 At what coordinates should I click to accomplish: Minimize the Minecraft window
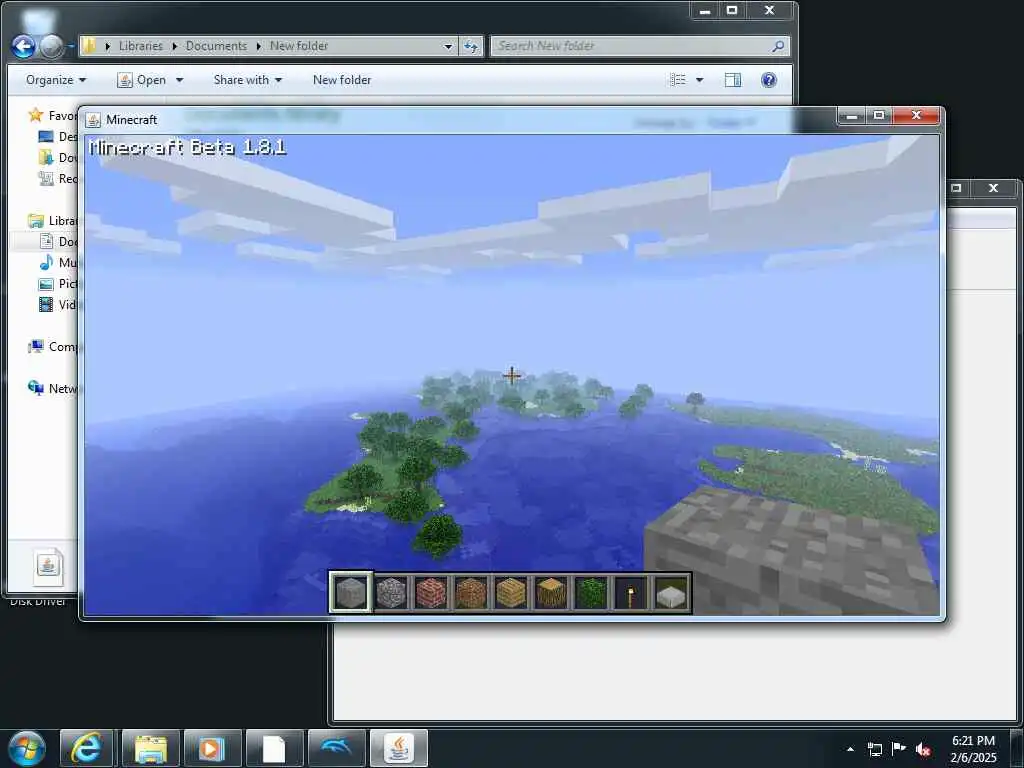tap(852, 116)
